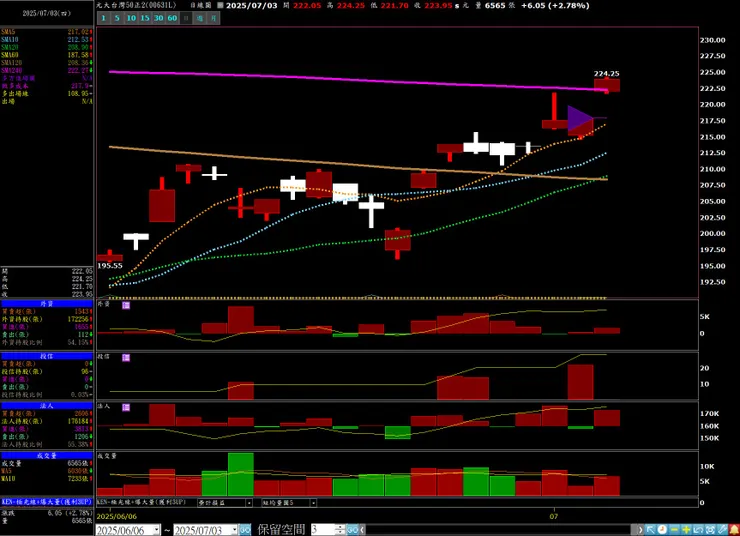Screen dimensions: 740x536
Task: Click the purple settings icon in 法人 panel
Action: pos(126,407)
